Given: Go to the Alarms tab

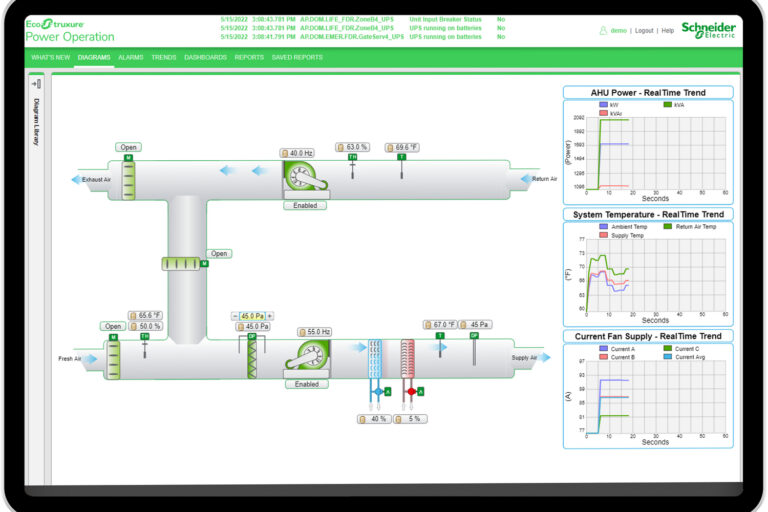Looking at the screenshot, I should click(x=131, y=57).
